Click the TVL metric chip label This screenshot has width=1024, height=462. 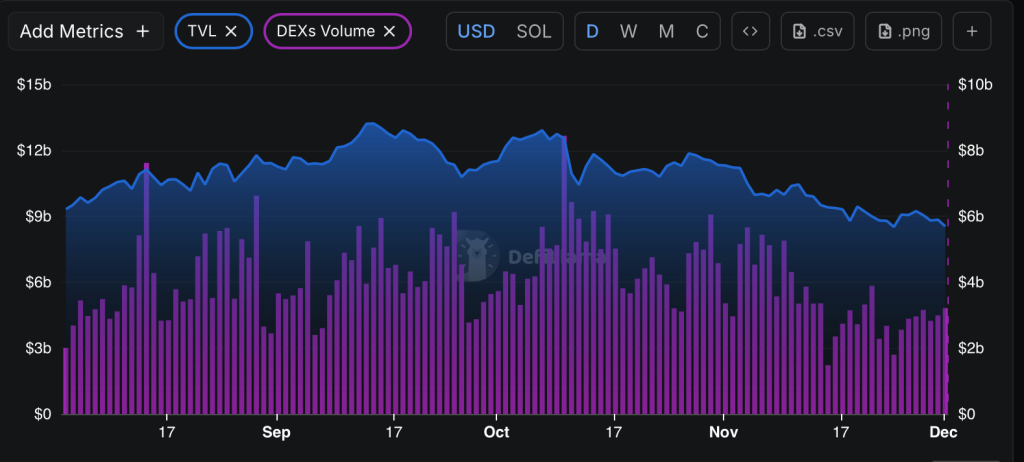(201, 31)
